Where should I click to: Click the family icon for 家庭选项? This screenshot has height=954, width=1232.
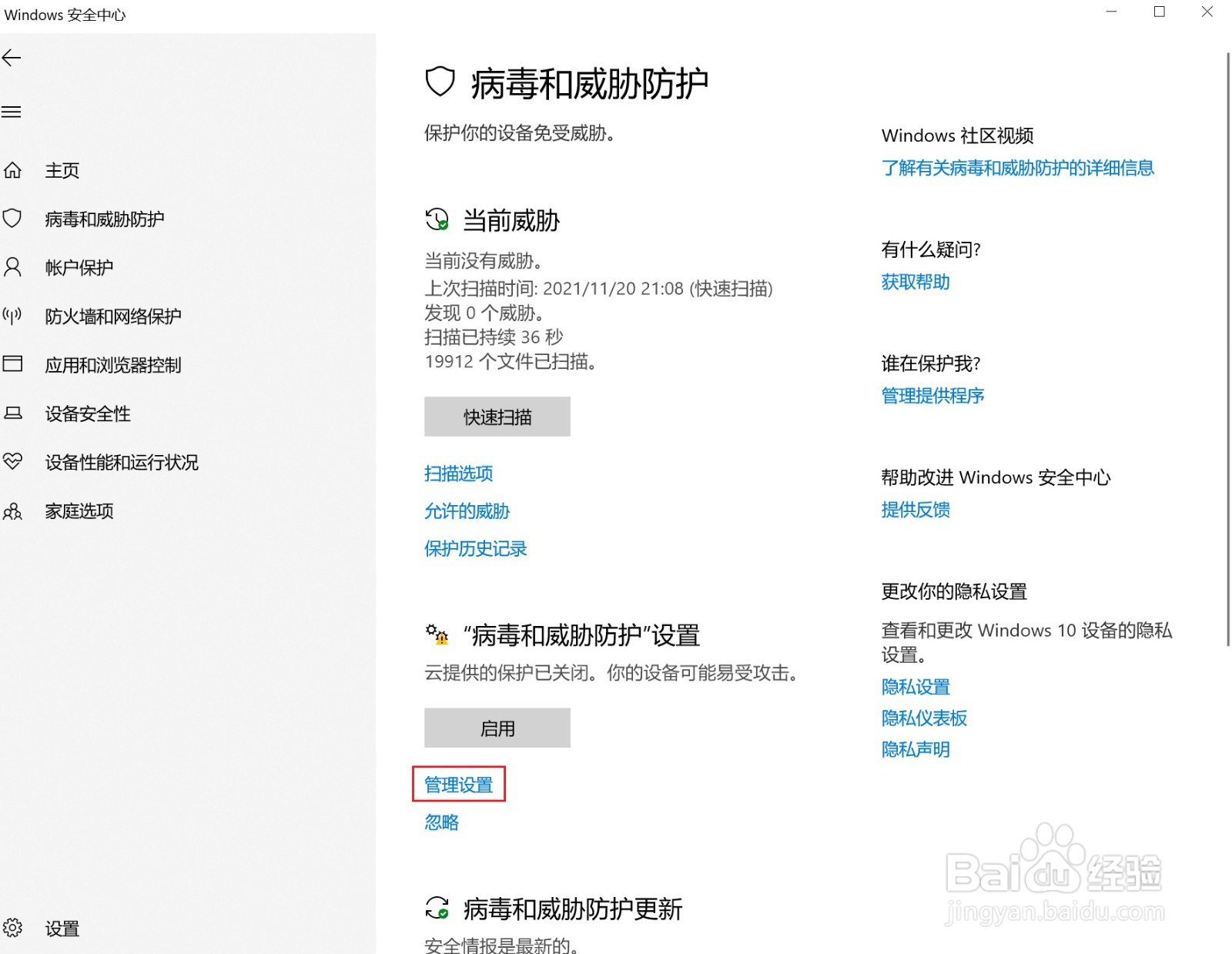tap(12, 510)
